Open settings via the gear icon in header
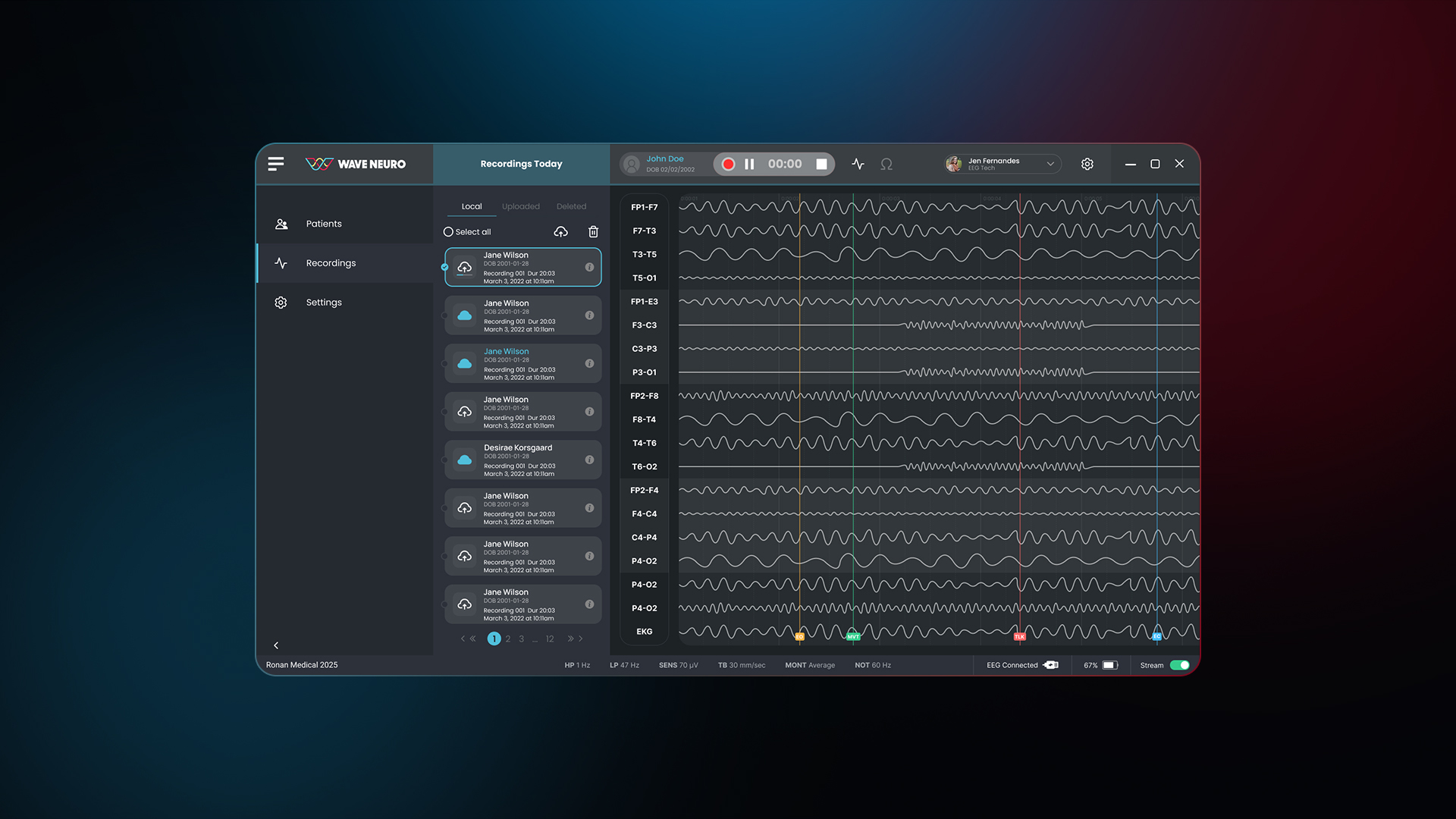1456x819 pixels. click(x=1087, y=164)
